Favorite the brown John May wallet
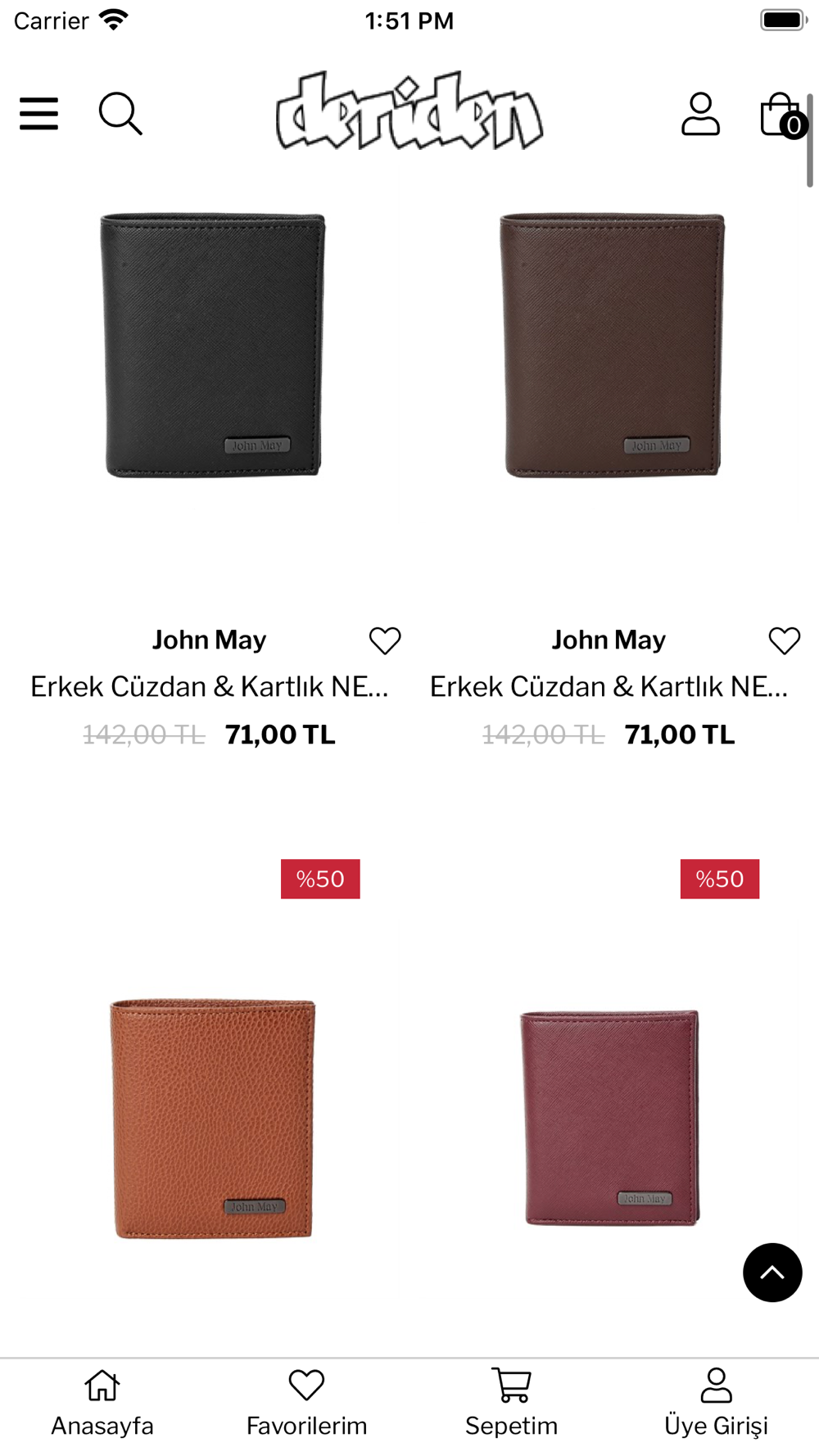The image size is (819, 1456). (785, 640)
